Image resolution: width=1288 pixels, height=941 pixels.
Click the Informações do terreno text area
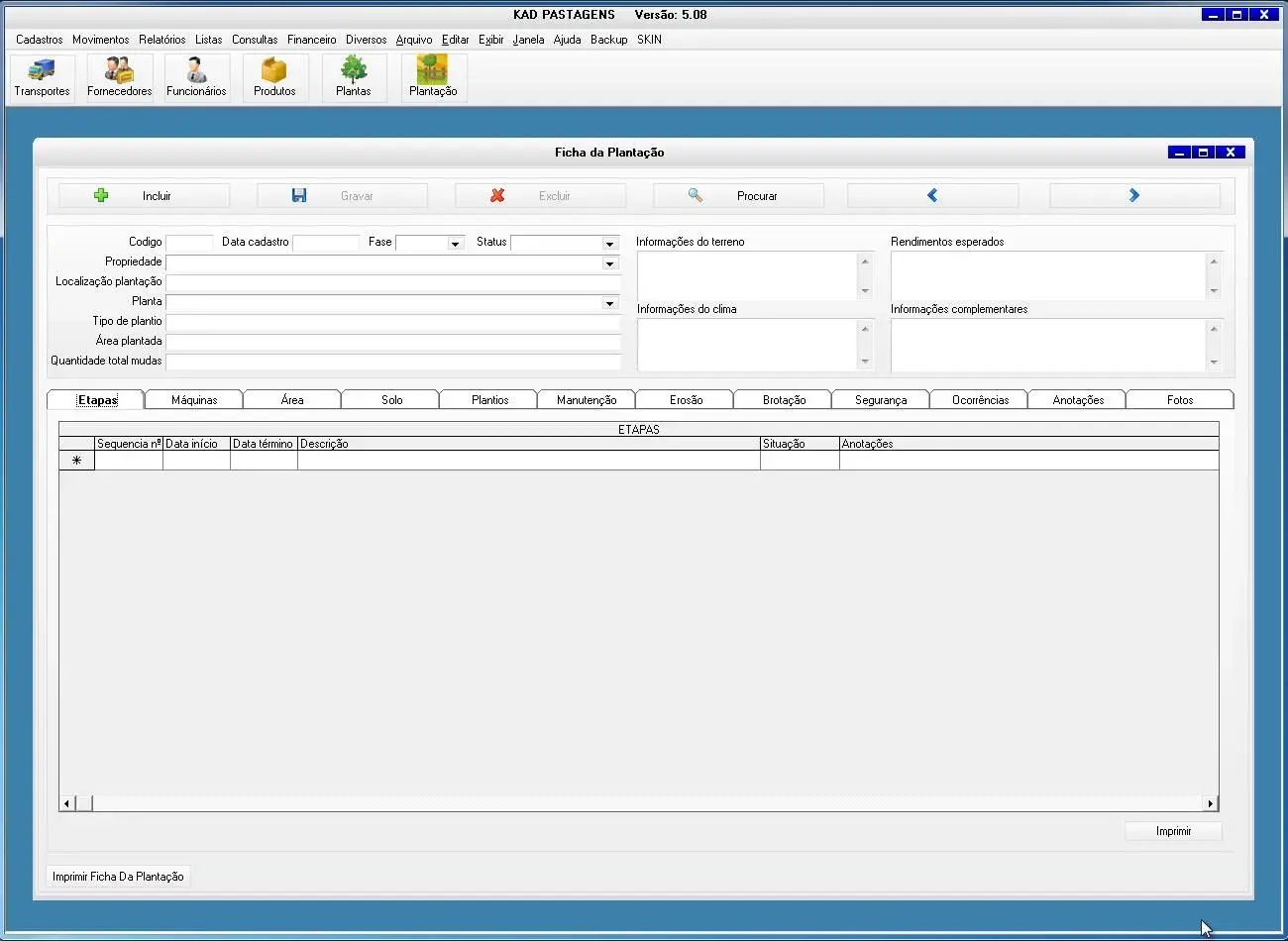click(748, 275)
